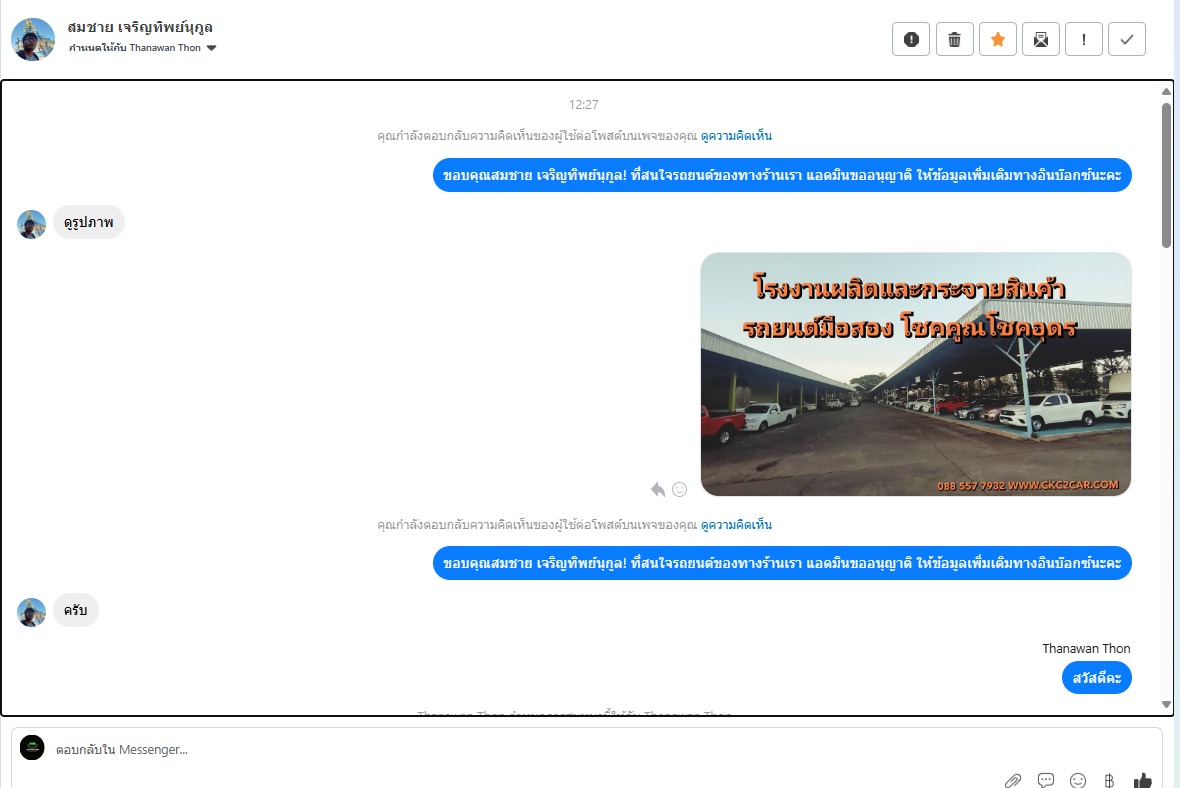1180x788 pixels.
Task: Toggle conversation done with the checkmark button
Action: [x=1127, y=39]
